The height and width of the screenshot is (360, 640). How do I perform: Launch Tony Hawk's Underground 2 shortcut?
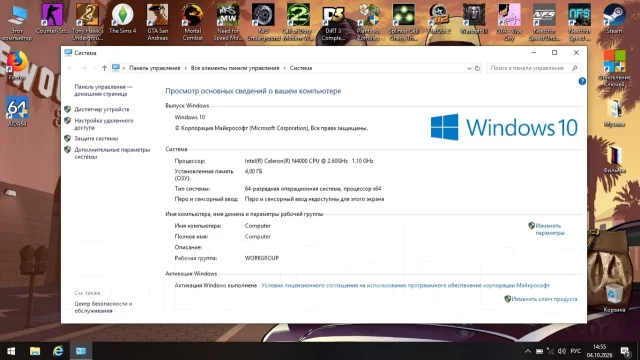pos(87,22)
